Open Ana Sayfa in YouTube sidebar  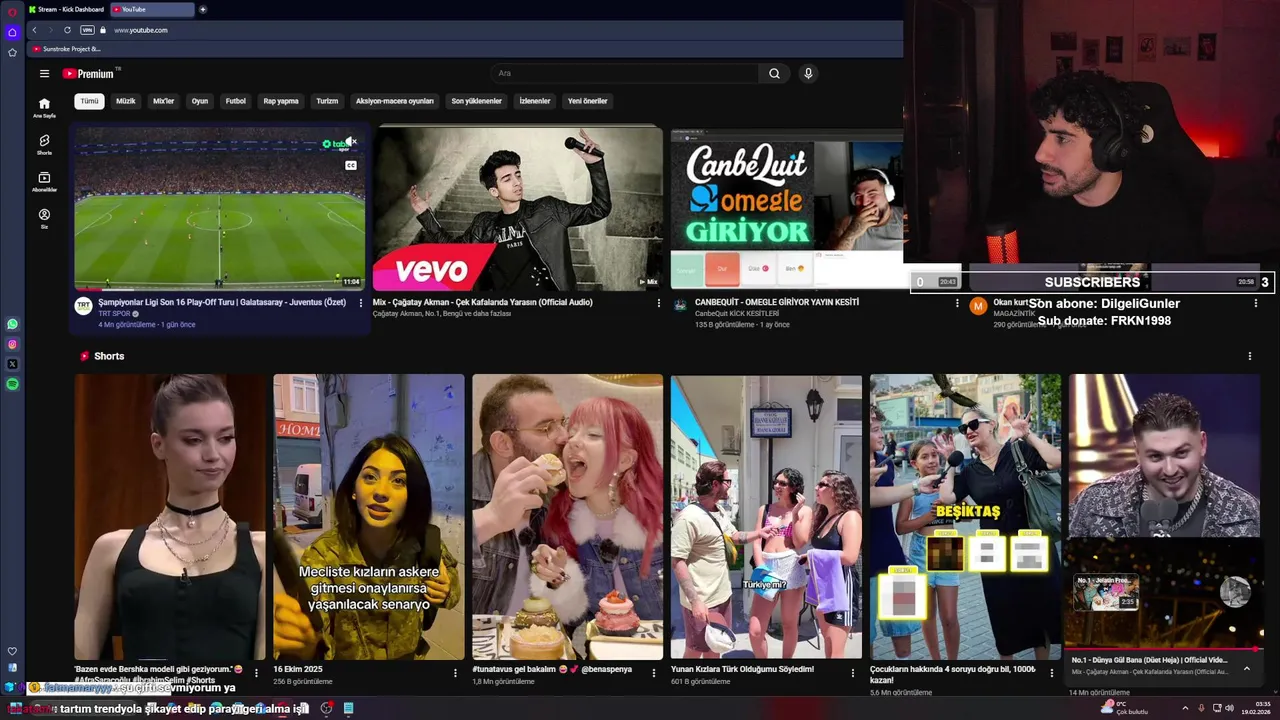click(44, 108)
